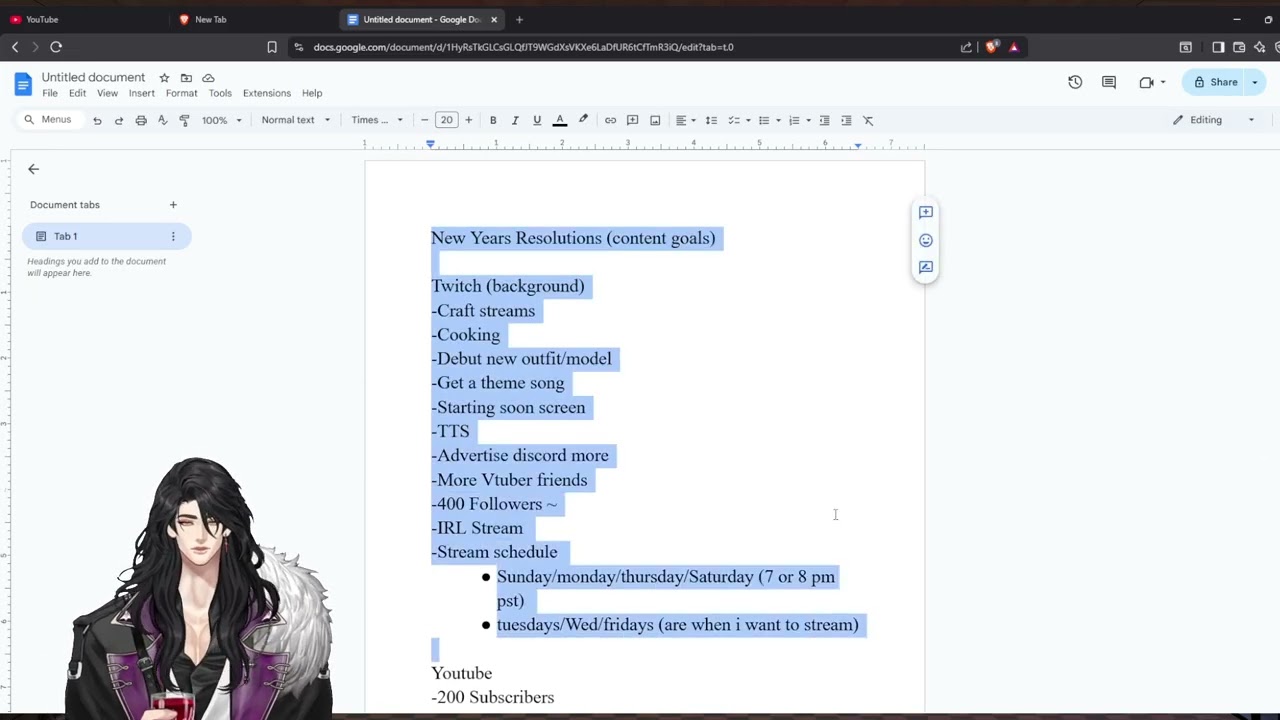This screenshot has width=1280, height=720.
Task: Toggle underline formatting
Action: 537,120
